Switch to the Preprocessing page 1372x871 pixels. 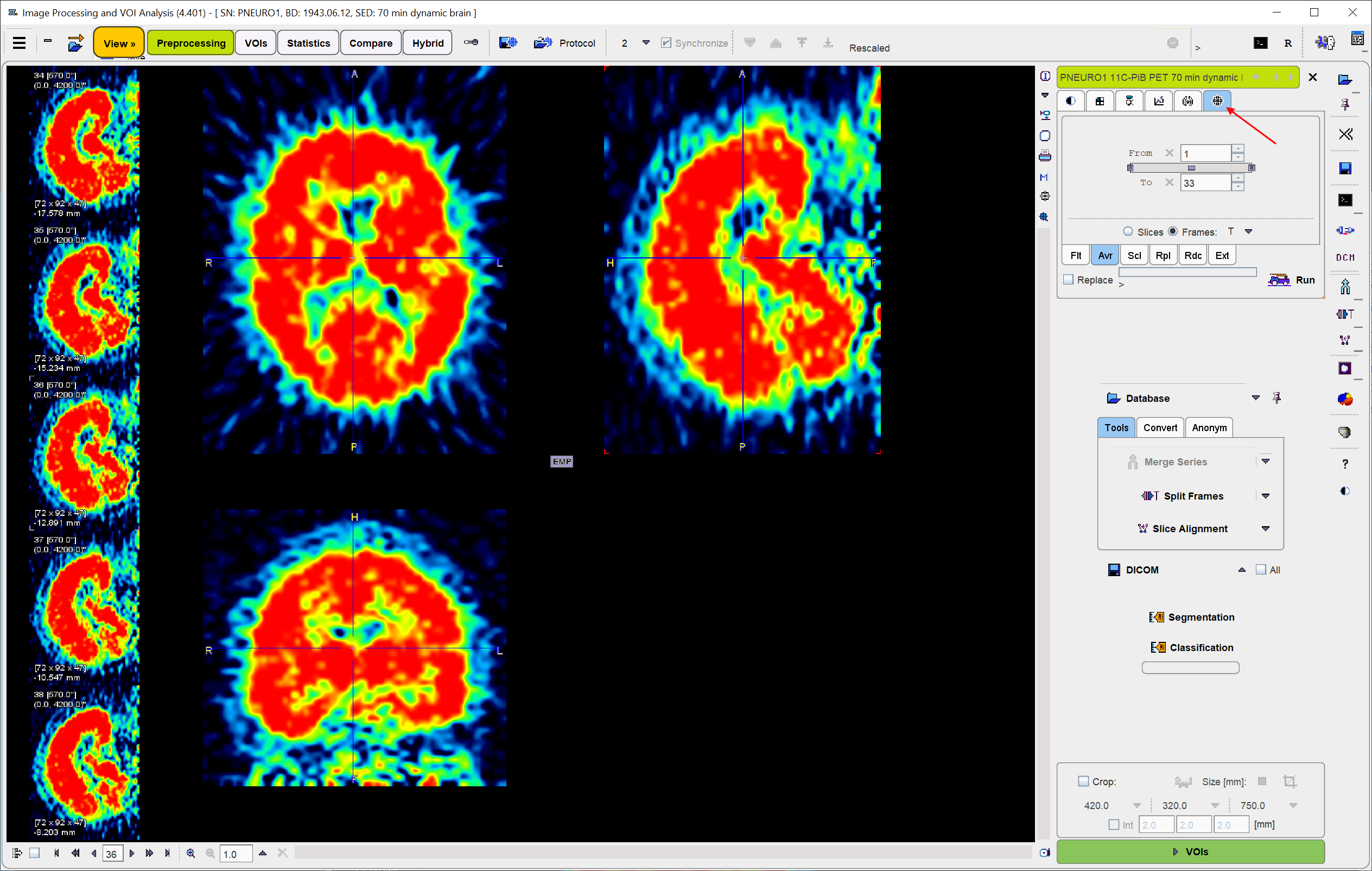click(191, 43)
